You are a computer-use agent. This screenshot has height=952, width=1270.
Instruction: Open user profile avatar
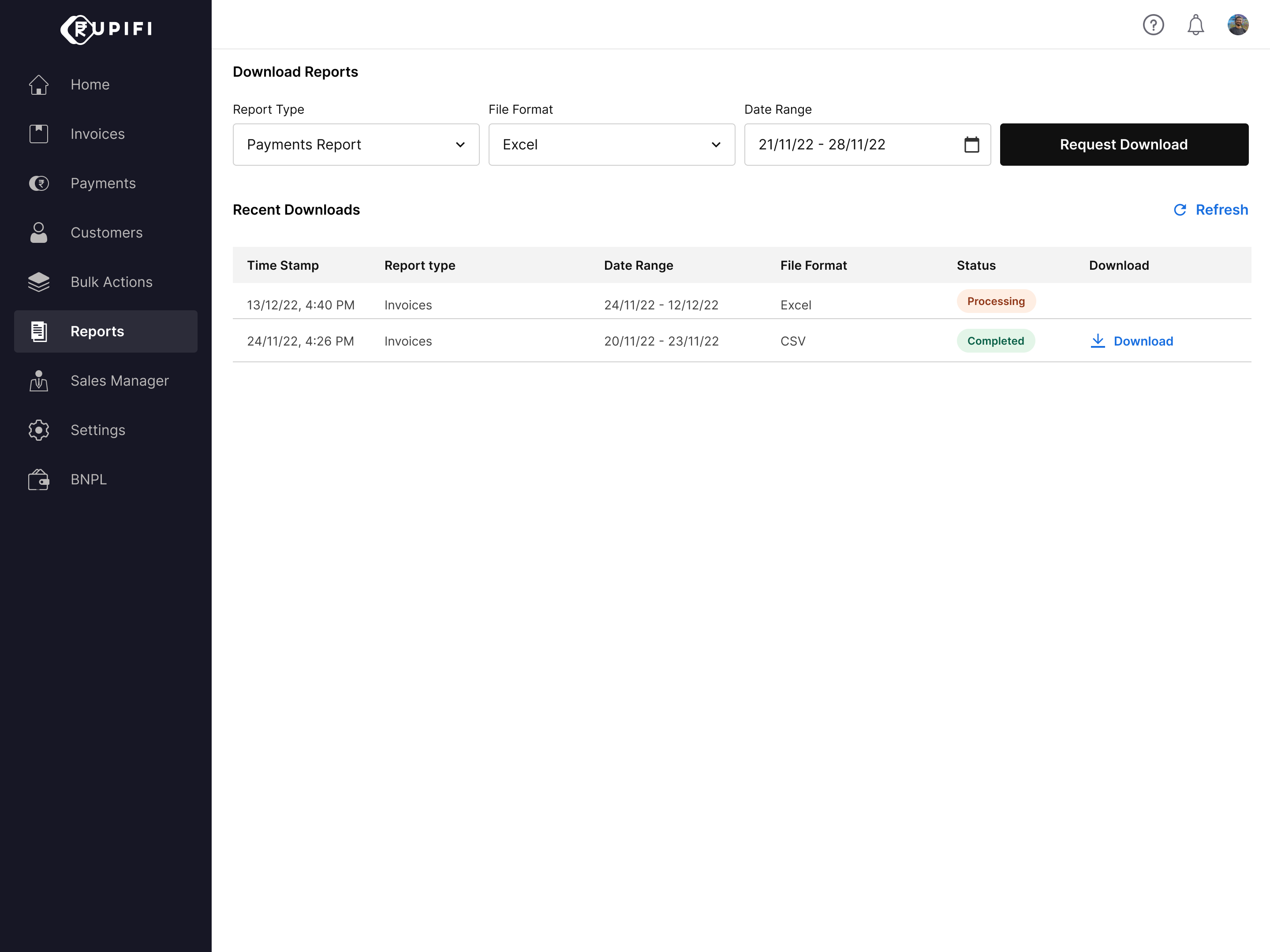1238,25
